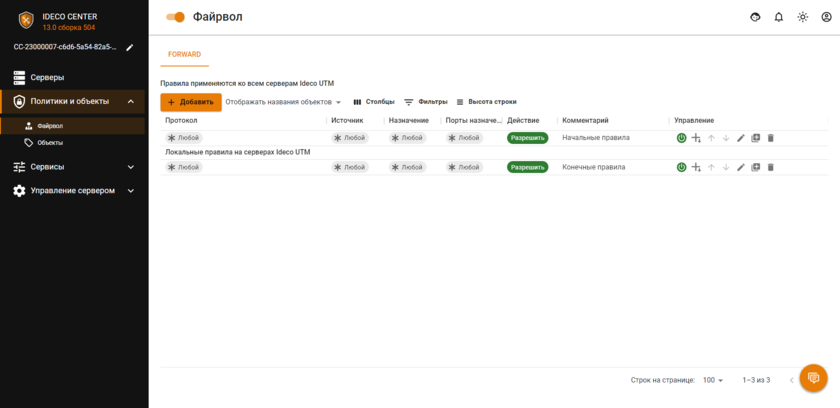Open "Отображать названия объектов" dropdown
Image resolution: width=840 pixels, height=408 pixels.
pos(284,102)
